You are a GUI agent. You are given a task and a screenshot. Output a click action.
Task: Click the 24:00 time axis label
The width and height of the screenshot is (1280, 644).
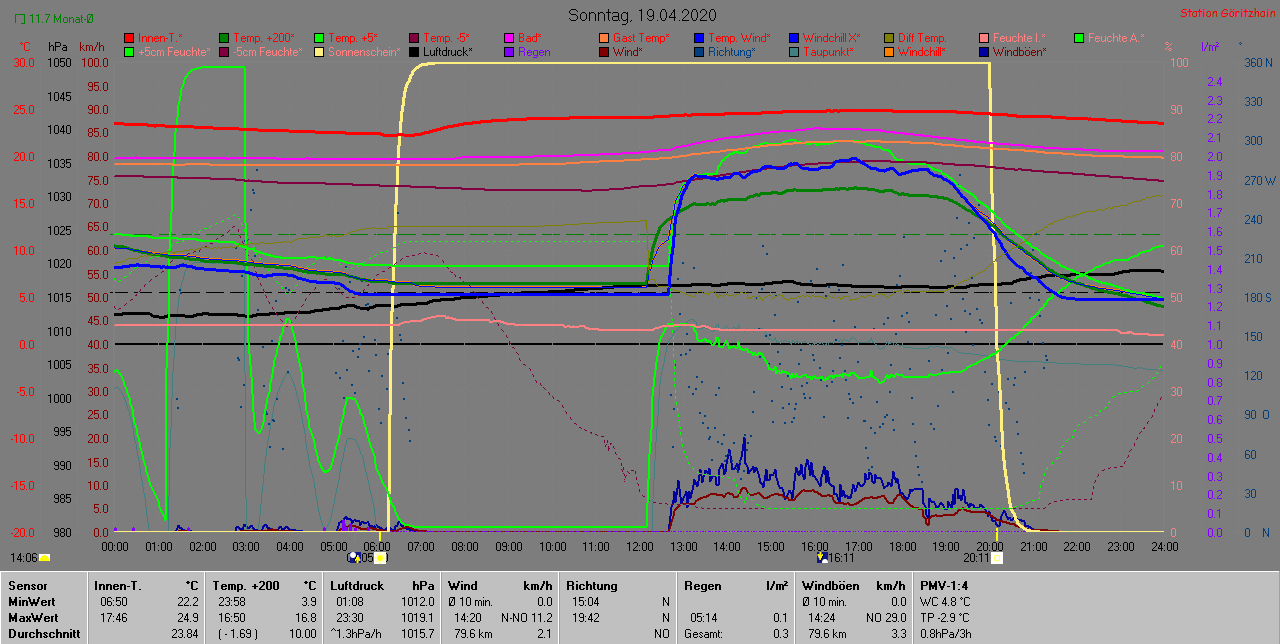1166,546
